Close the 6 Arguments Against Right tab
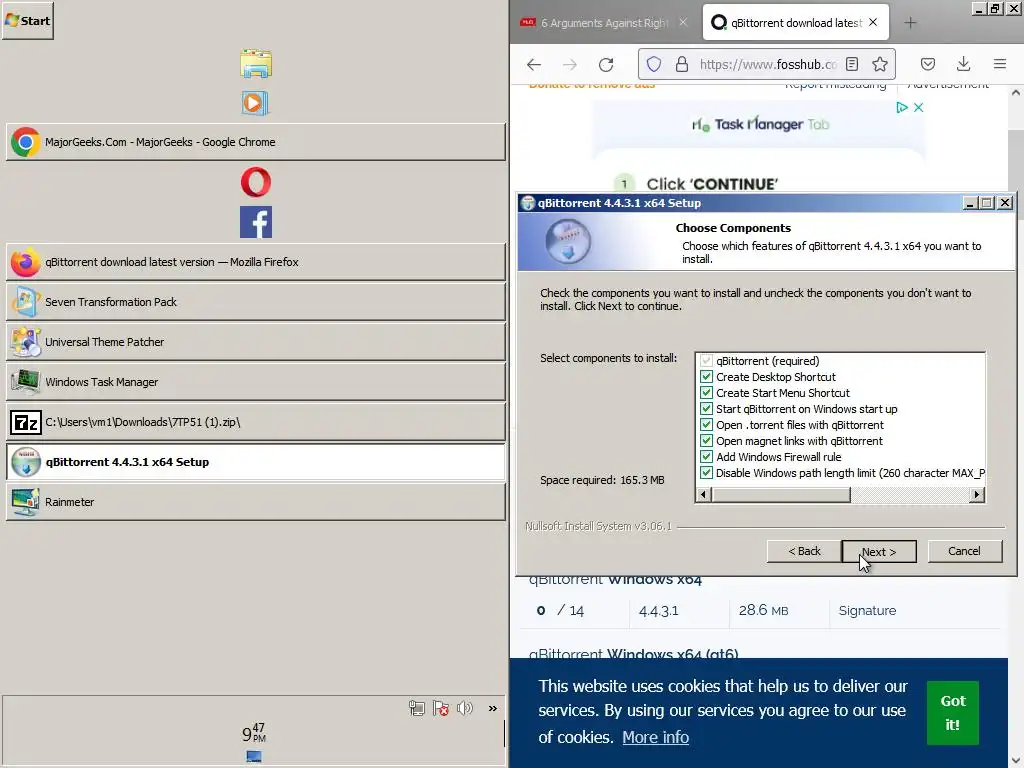Screen dimensions: 1024x768 coord(683,22)
